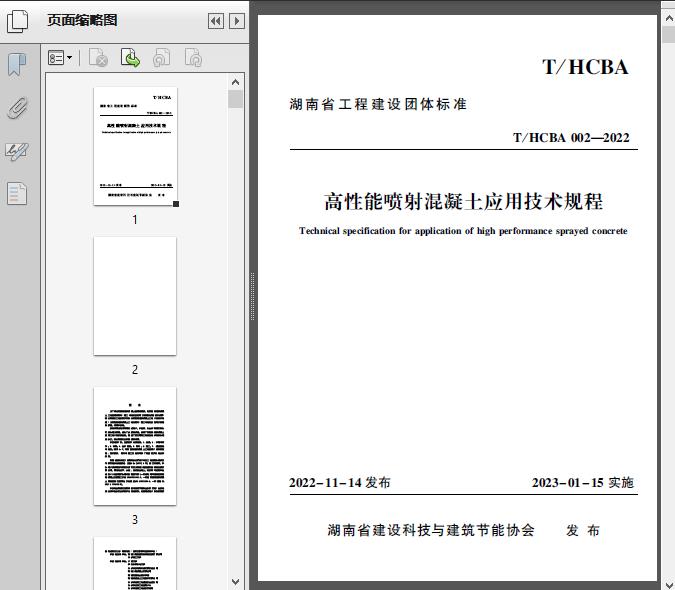This screenshot has height=590, width=675.
Task: Click document view scroll up arrow
Action: point(669,18)
